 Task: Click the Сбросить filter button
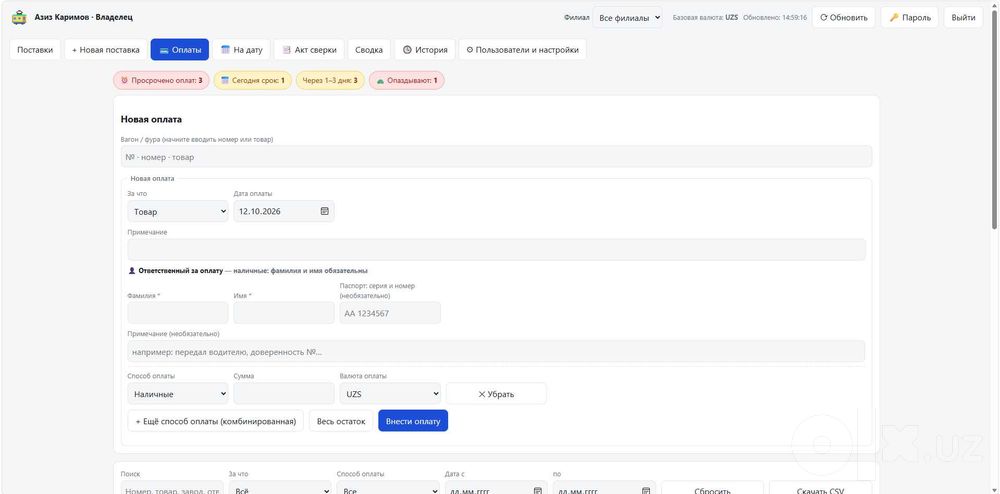pos(712,490)
